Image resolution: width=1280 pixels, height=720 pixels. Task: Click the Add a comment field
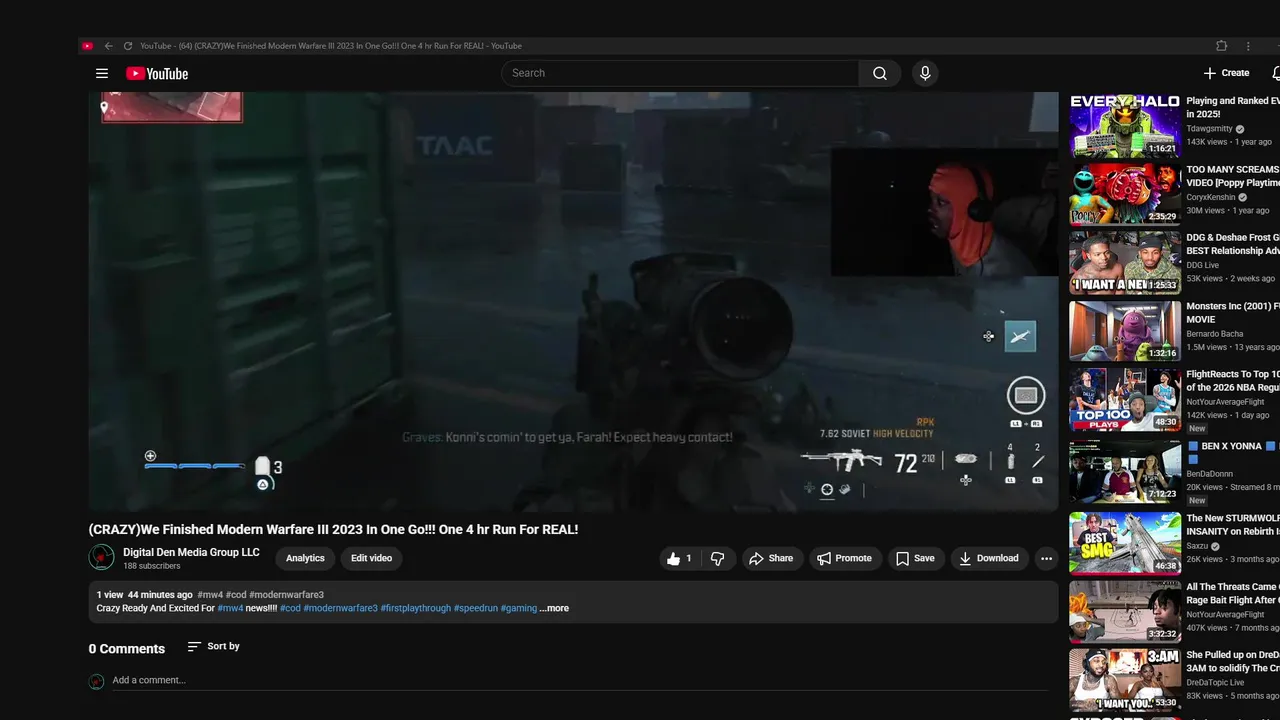[580, 680]
